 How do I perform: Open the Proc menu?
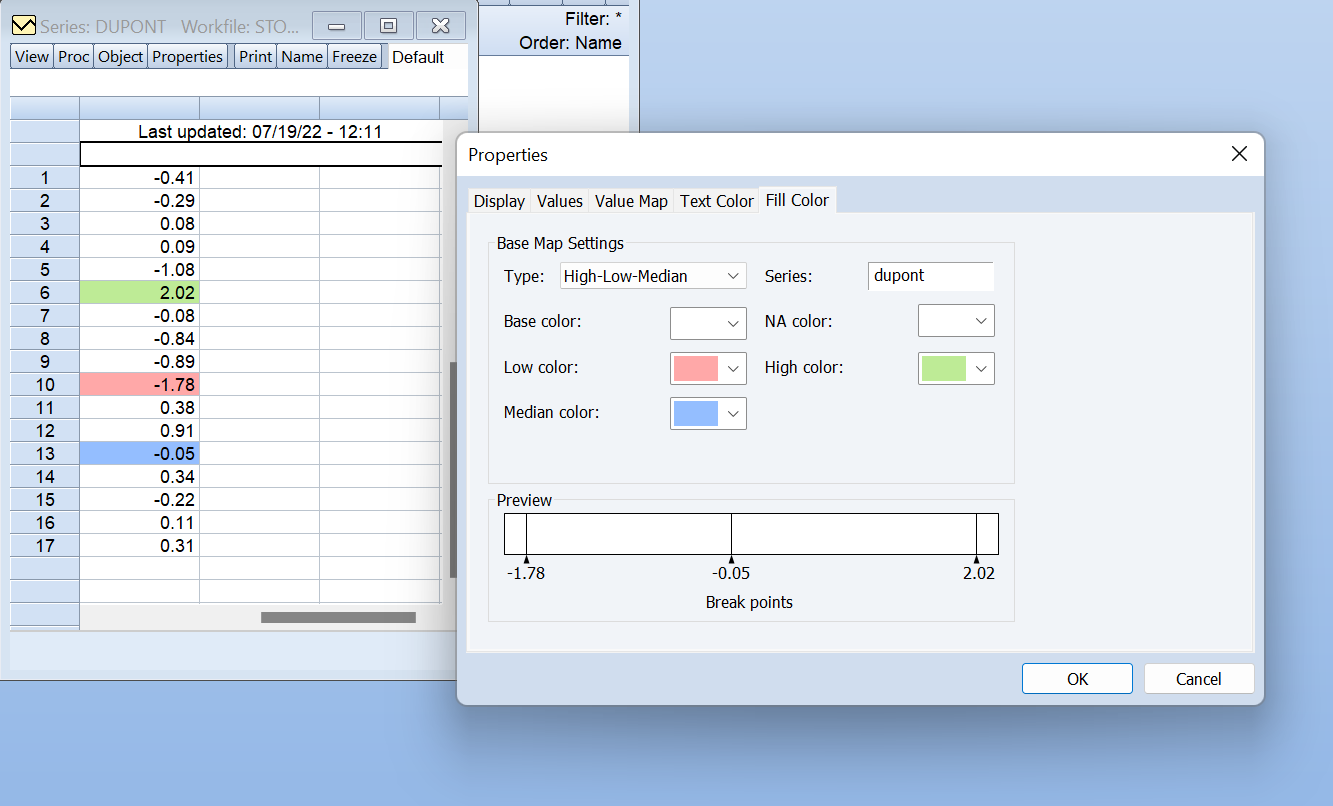coord(72,56)
